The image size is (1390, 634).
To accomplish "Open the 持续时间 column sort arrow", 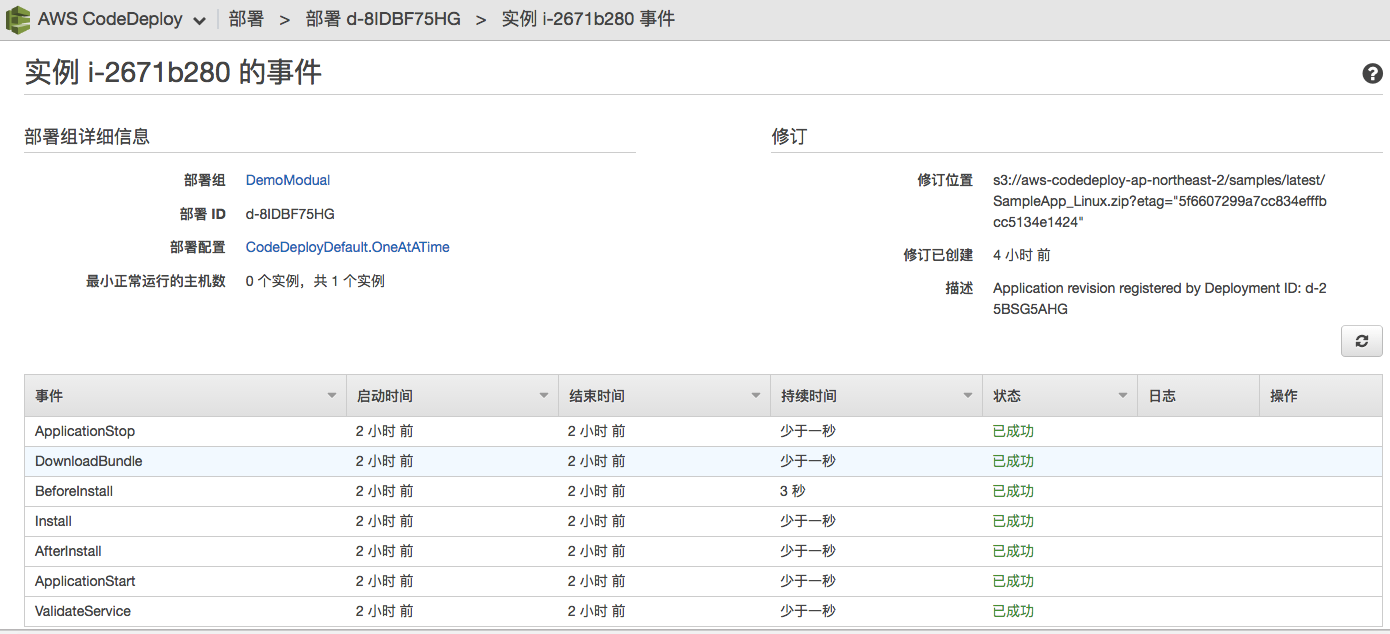I will pyautogui.click(x=968, y=396).
